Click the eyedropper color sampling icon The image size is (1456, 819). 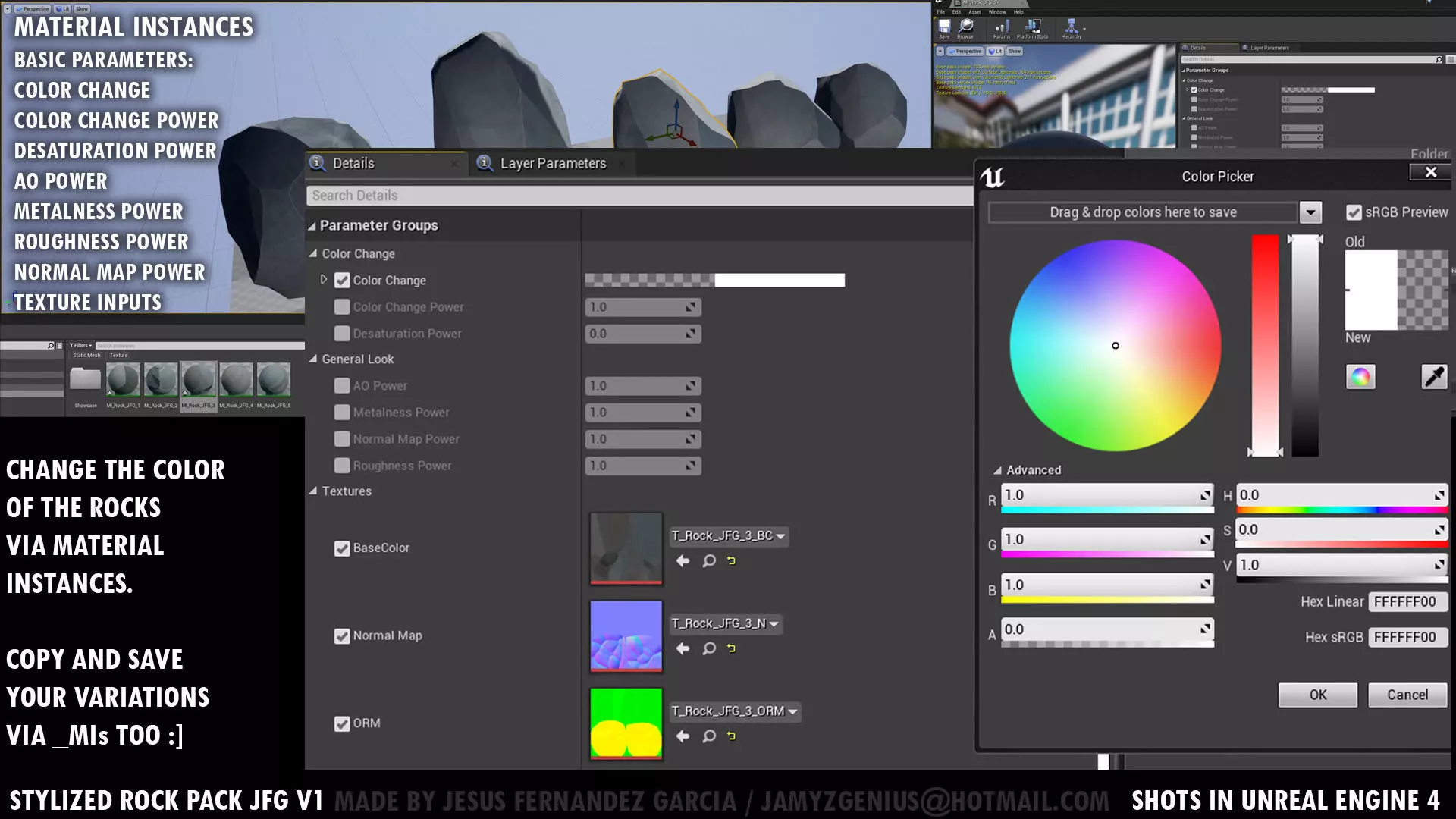[x=1434, y=377]
